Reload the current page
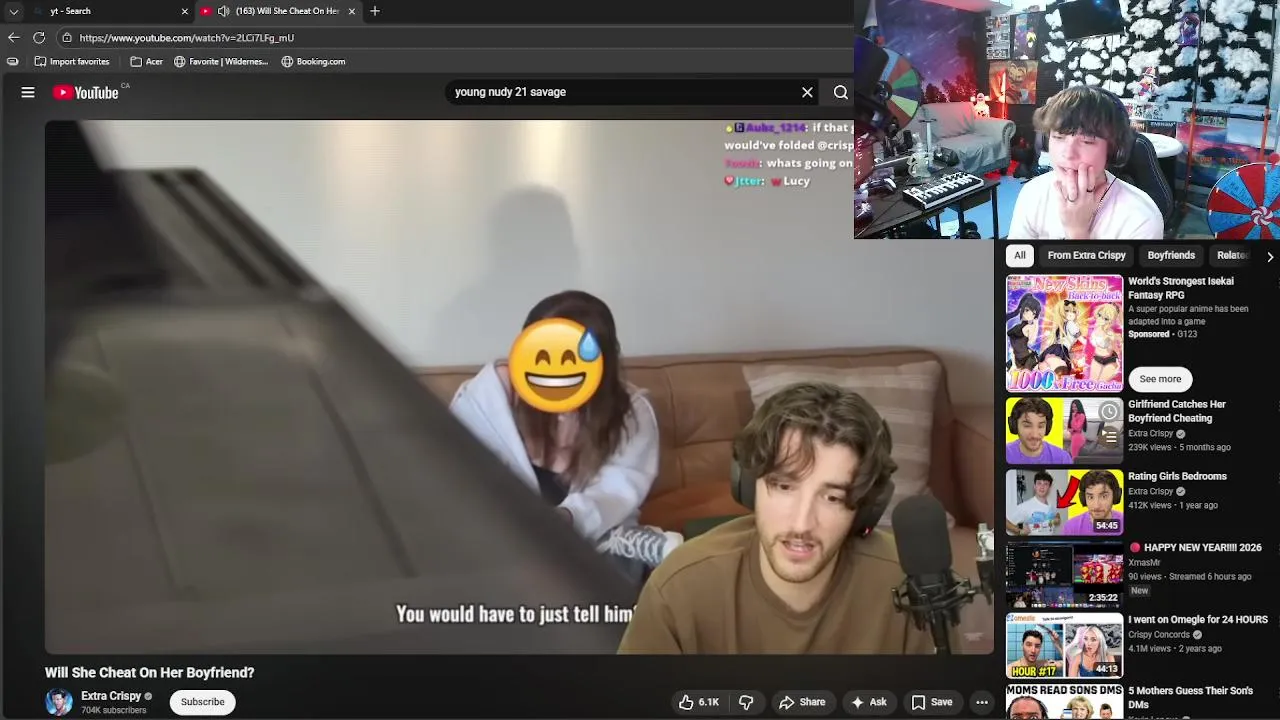Screen dimensions: 1280x720 [x=39, y=38]
